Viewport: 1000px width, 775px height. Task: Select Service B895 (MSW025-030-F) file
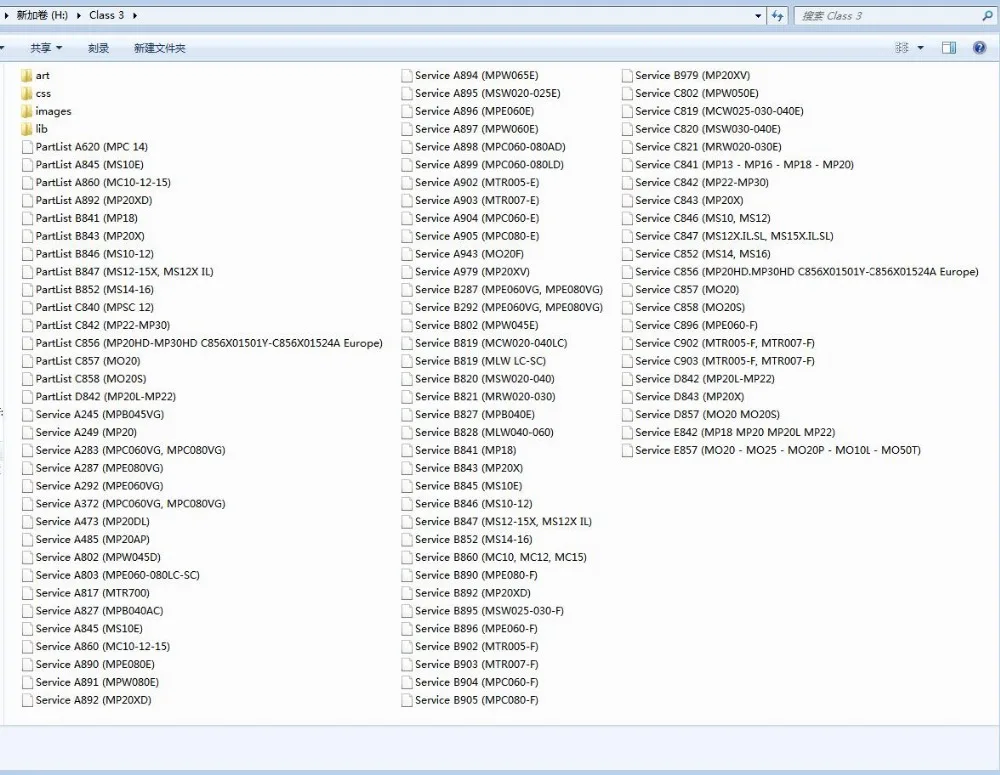click(x=489, y=611)
